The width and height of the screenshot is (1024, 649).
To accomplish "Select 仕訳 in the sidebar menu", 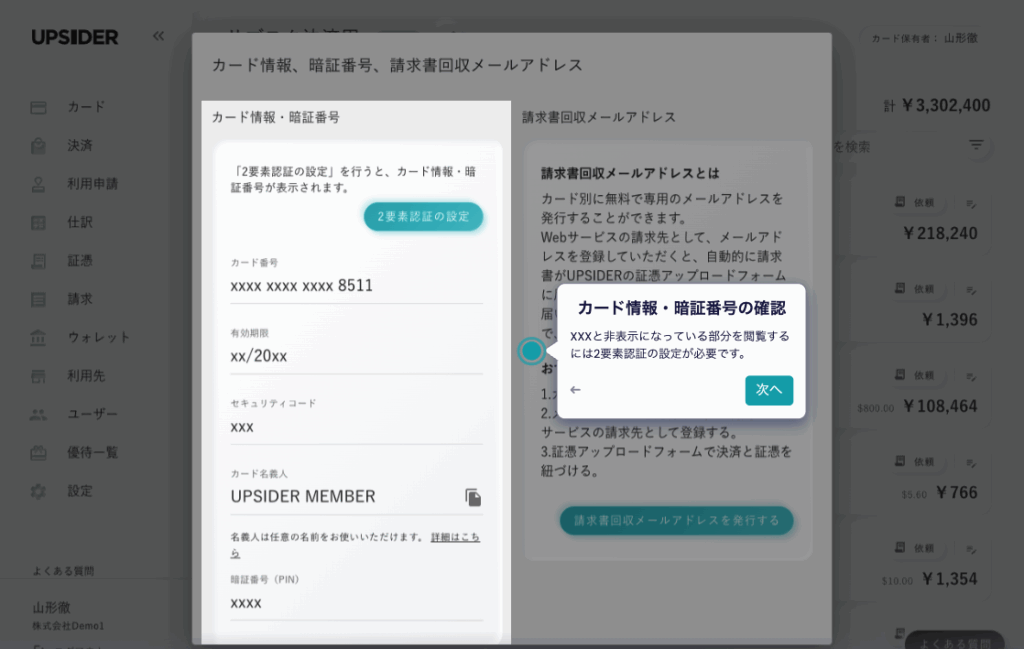I will pyautogui.click(x=80, y=222).
